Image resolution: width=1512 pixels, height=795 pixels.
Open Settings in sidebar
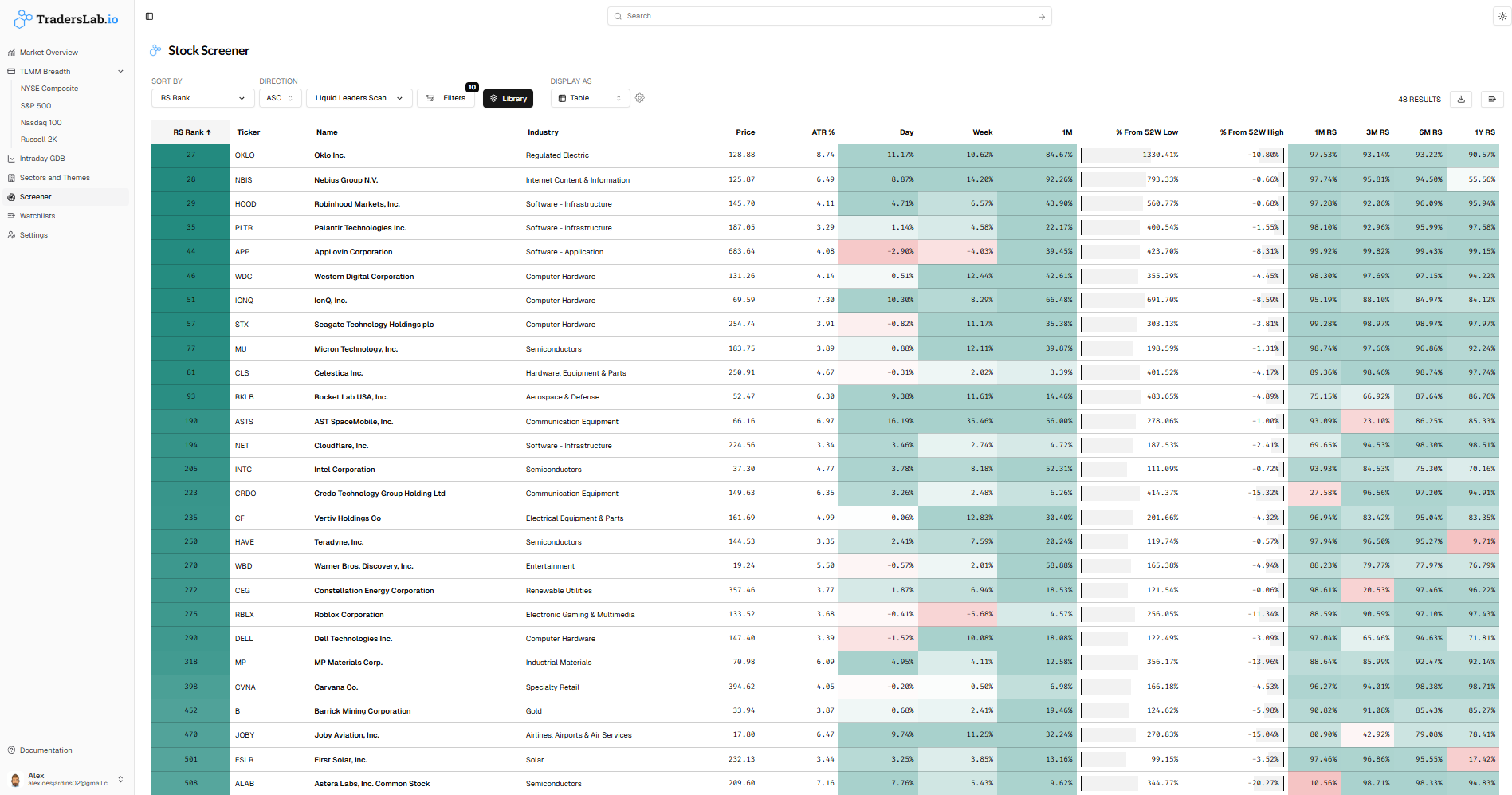click(x=33, y=235)
